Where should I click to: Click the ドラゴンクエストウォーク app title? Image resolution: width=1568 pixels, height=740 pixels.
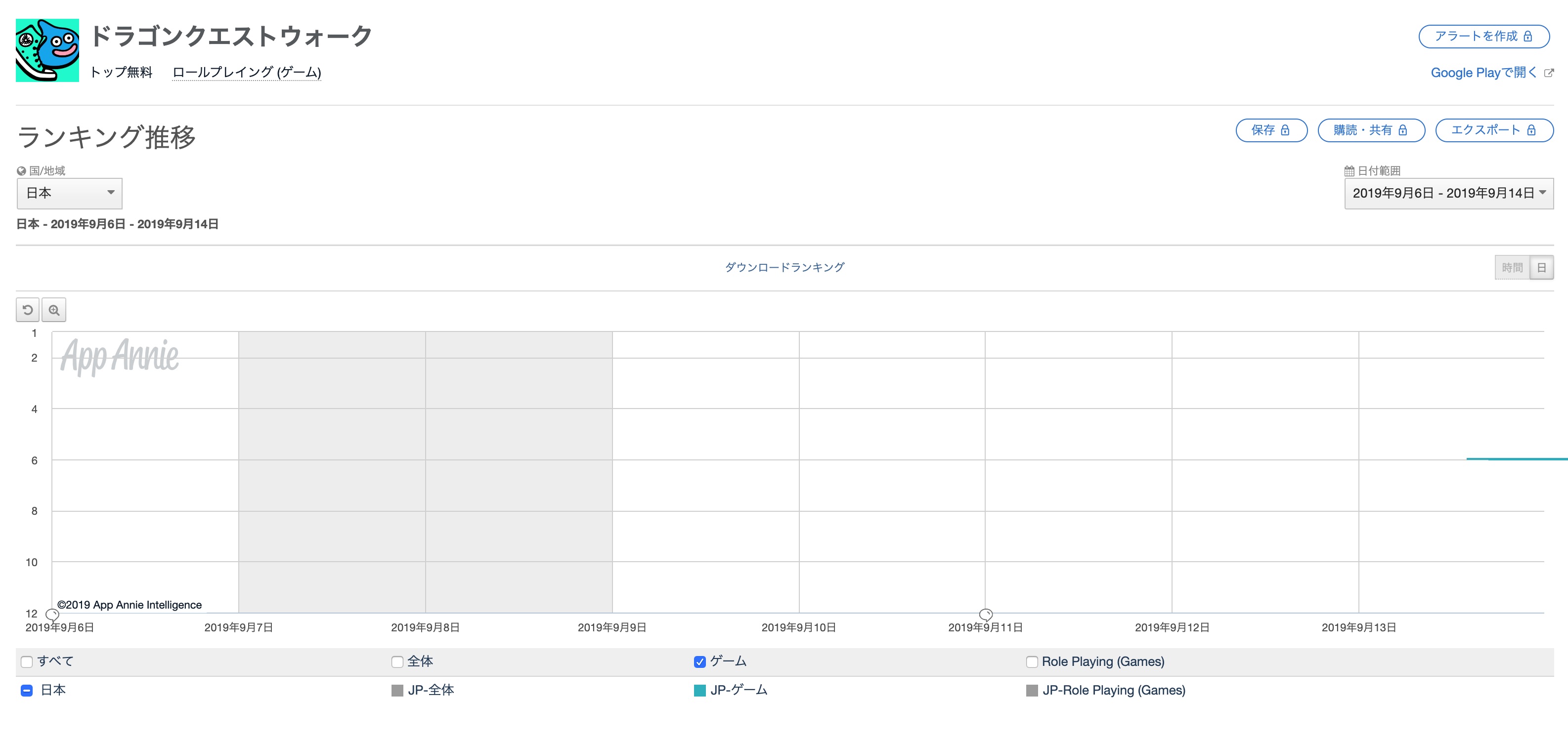click(231, 36)
